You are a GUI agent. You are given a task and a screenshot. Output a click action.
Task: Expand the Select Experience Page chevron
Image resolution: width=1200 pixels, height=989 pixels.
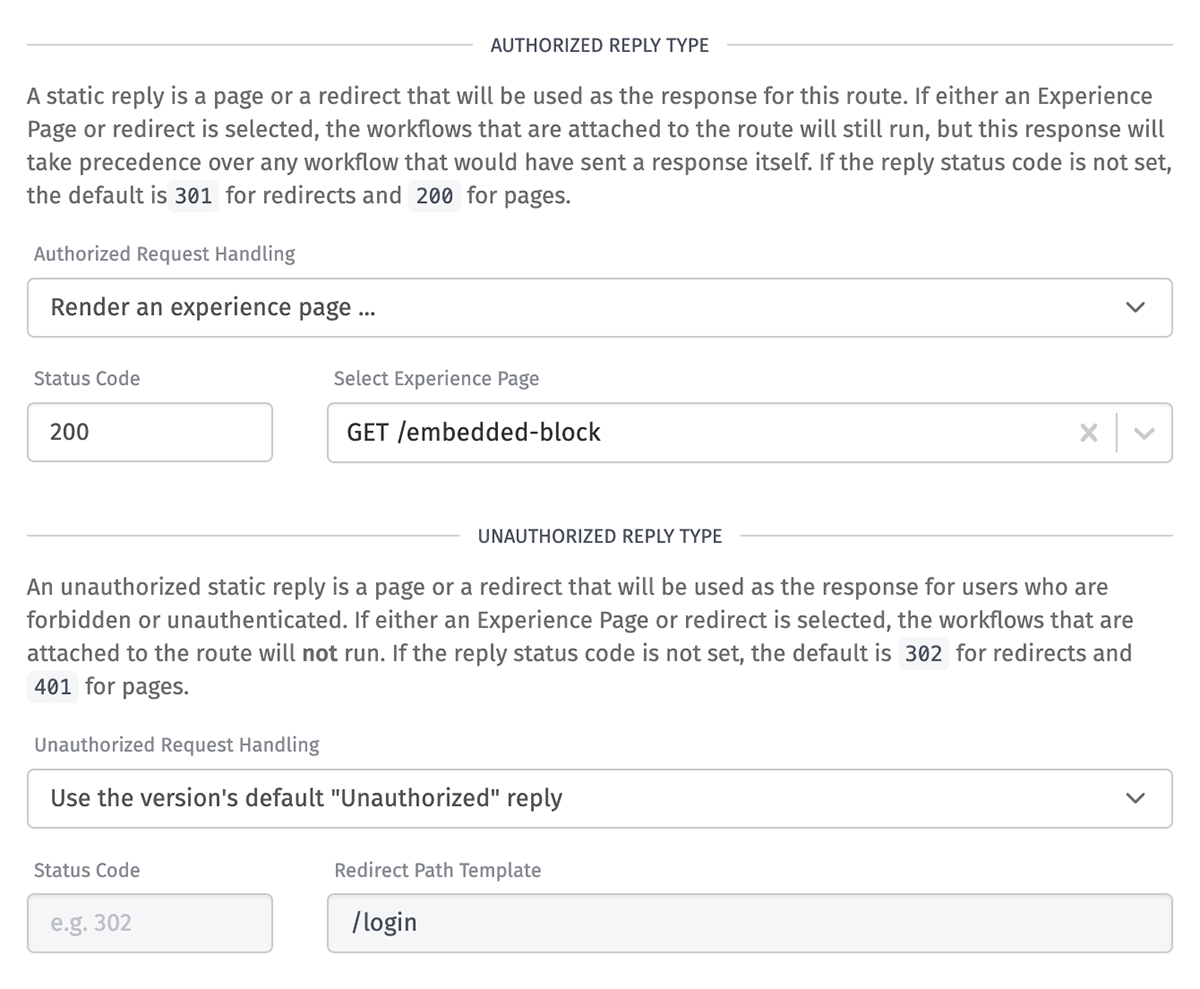[1144, 433]
